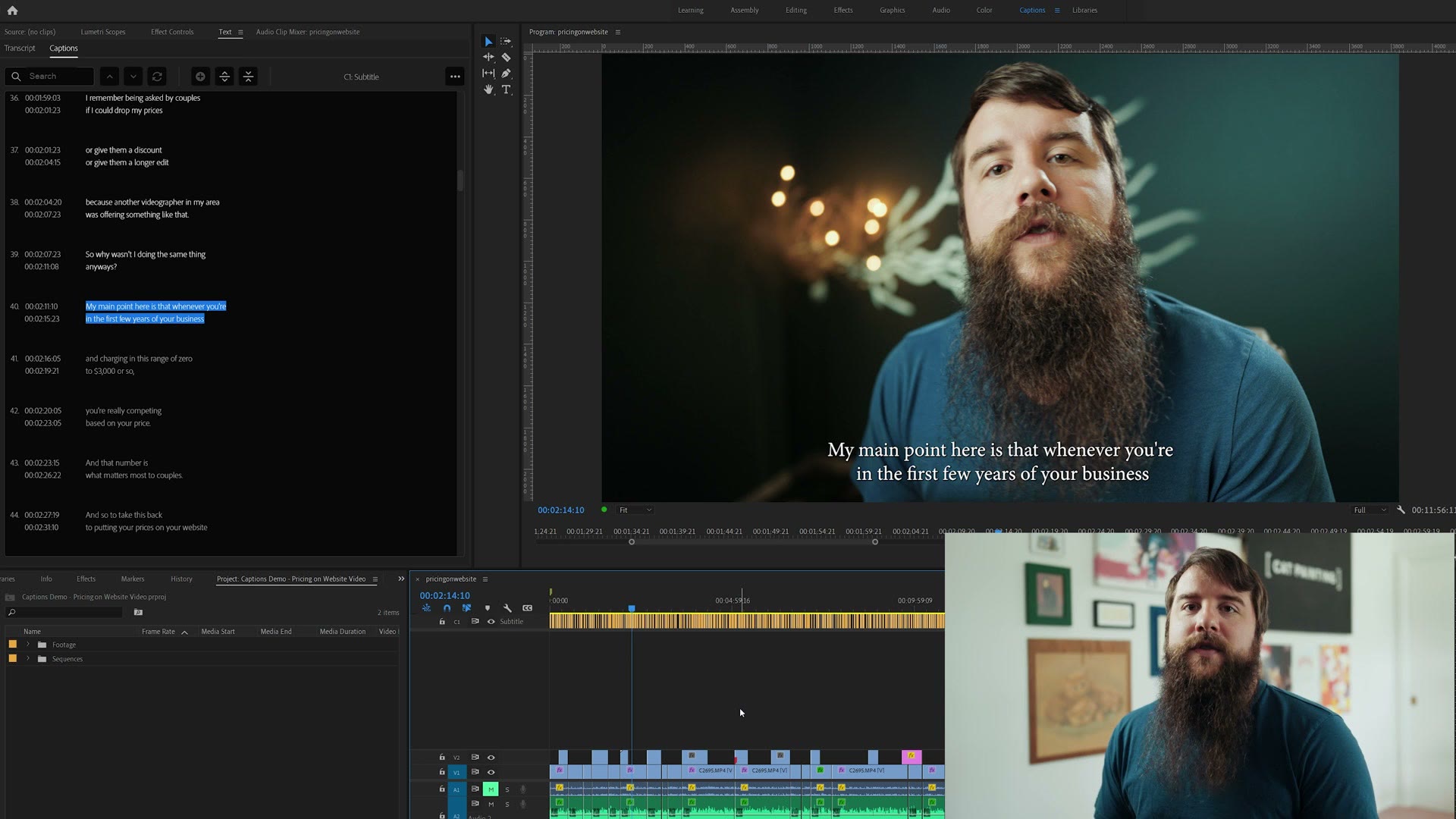Click the merge captions icon
This screenshot has width=1456, height=819.
tap(248, 77)
